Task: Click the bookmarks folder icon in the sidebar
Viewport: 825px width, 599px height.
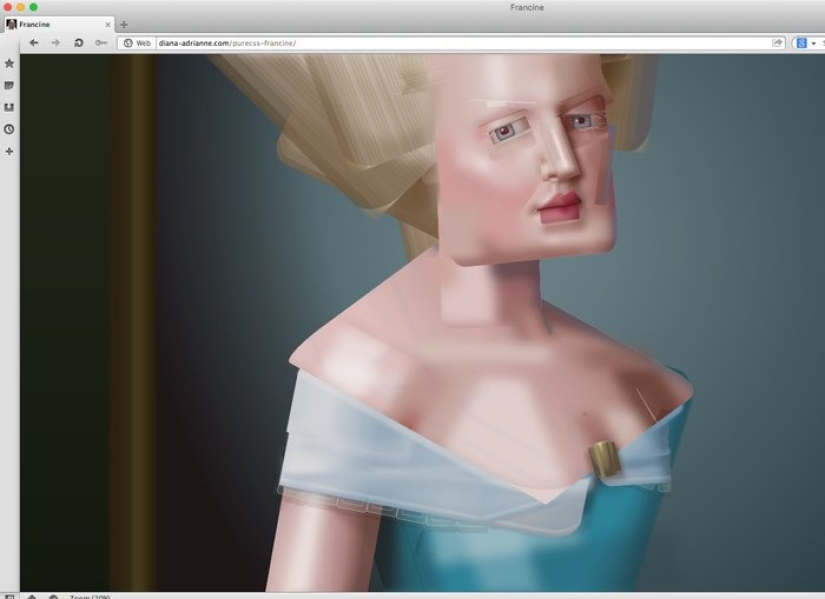Action: pos(9,106)
